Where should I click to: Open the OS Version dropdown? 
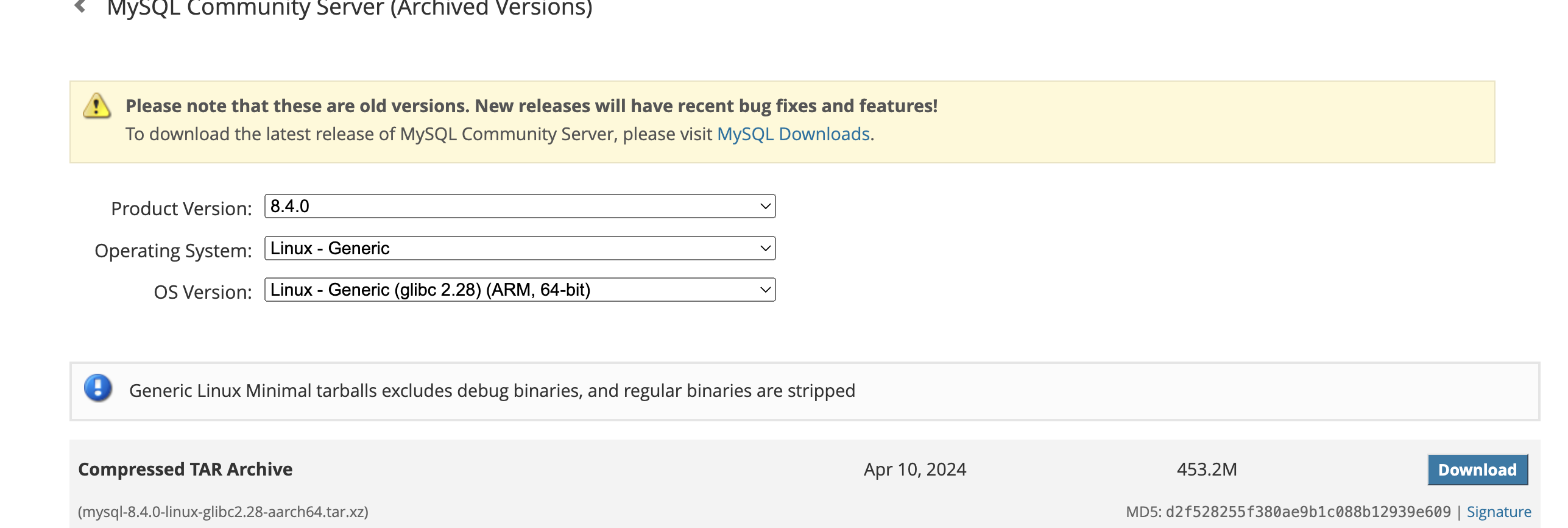(x=520, y=290)
